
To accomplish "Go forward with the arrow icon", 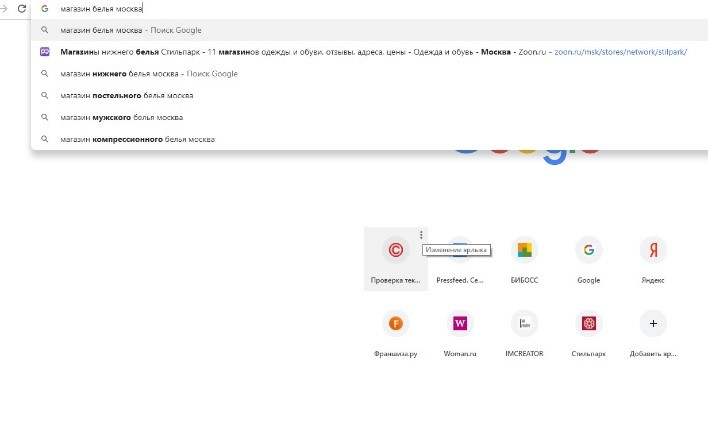I will (4, 9).
